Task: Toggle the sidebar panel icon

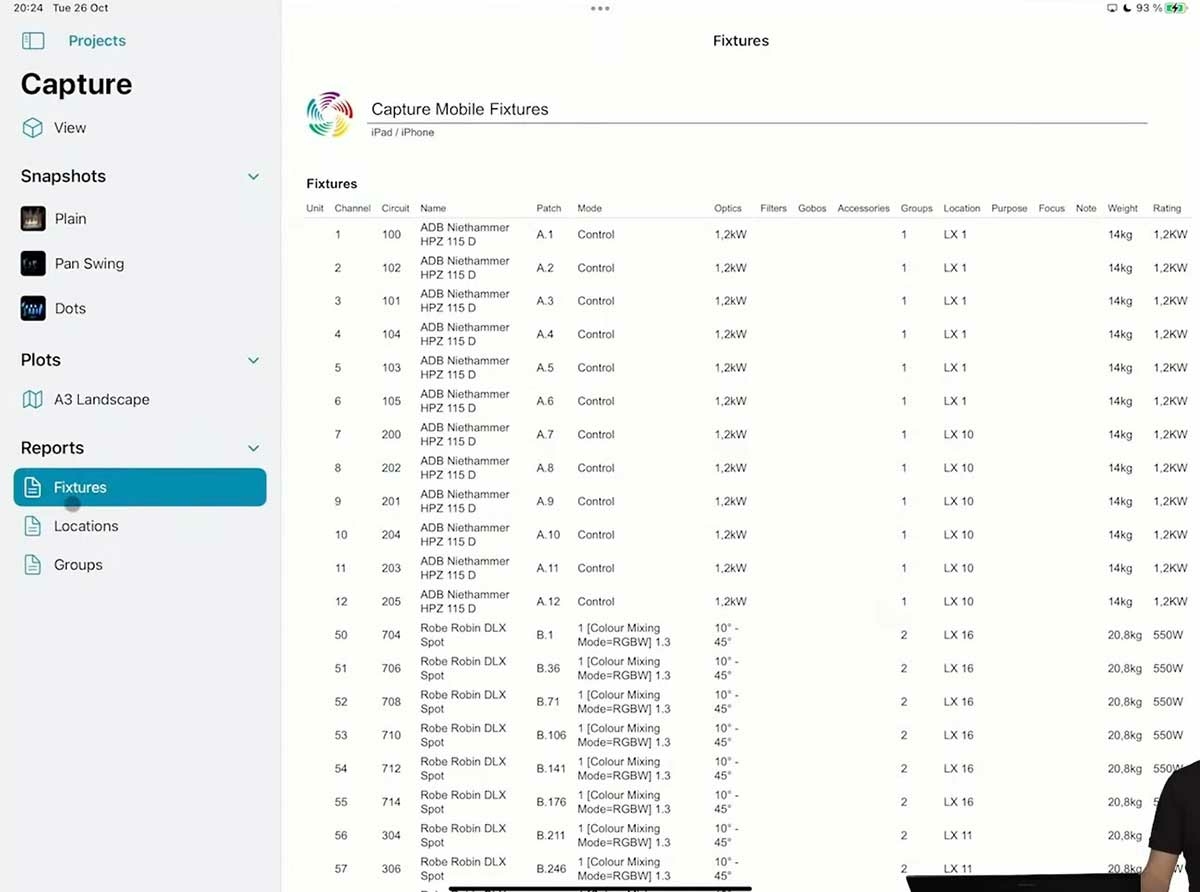Action: click(33, 41)
